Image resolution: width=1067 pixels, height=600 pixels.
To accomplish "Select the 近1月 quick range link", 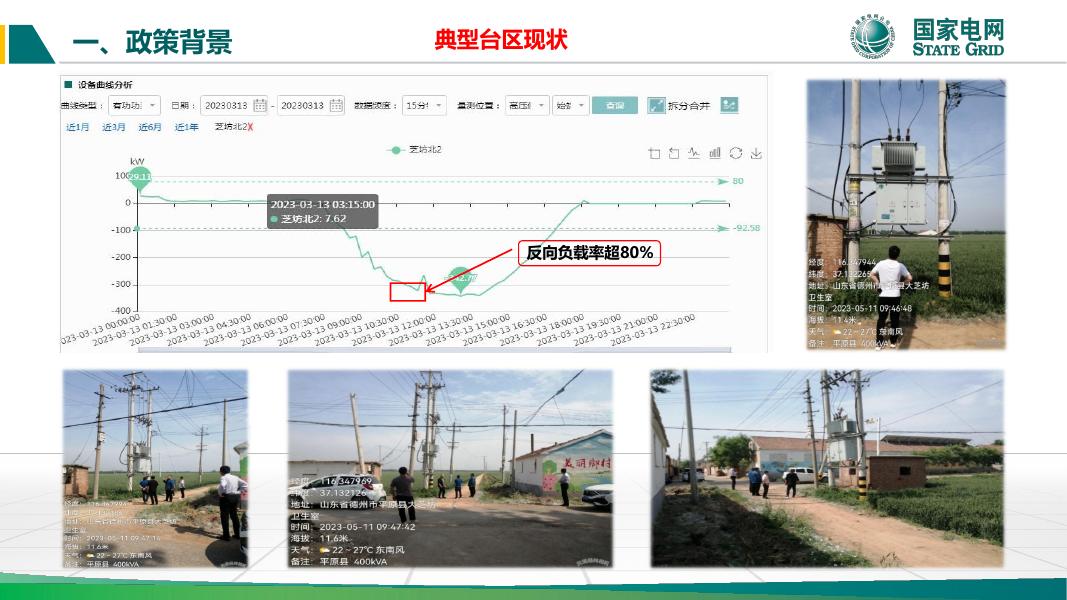I will [x=77, y=127].
